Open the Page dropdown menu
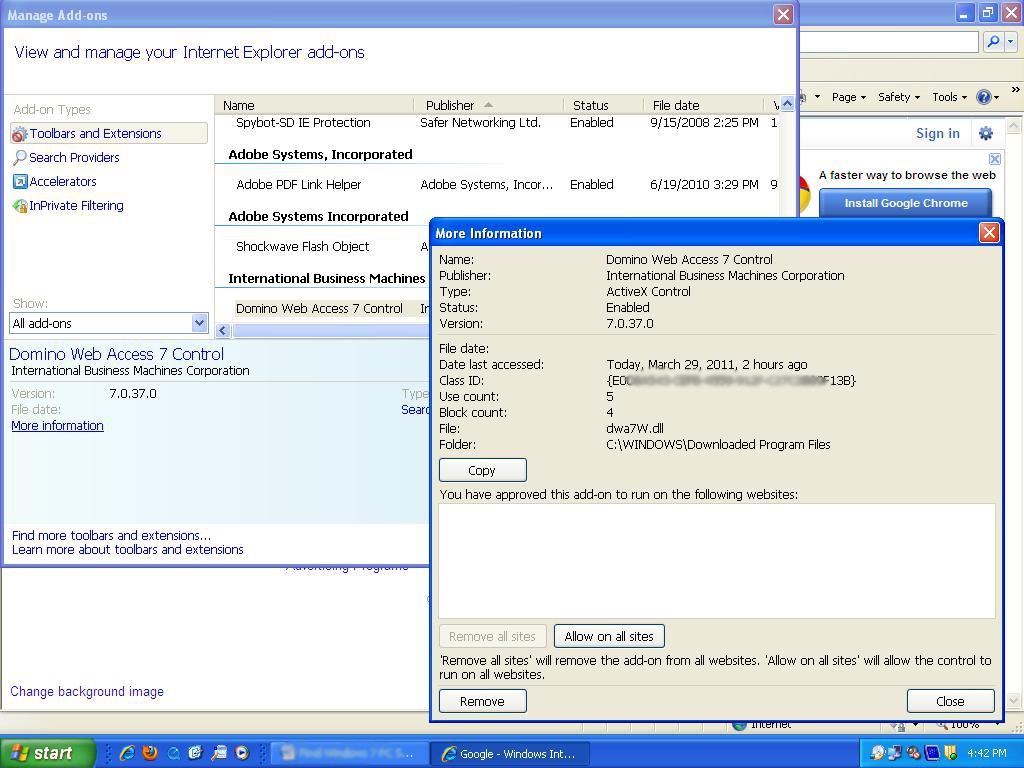This screenshot has height=768, width=1024. click(848, 97)
